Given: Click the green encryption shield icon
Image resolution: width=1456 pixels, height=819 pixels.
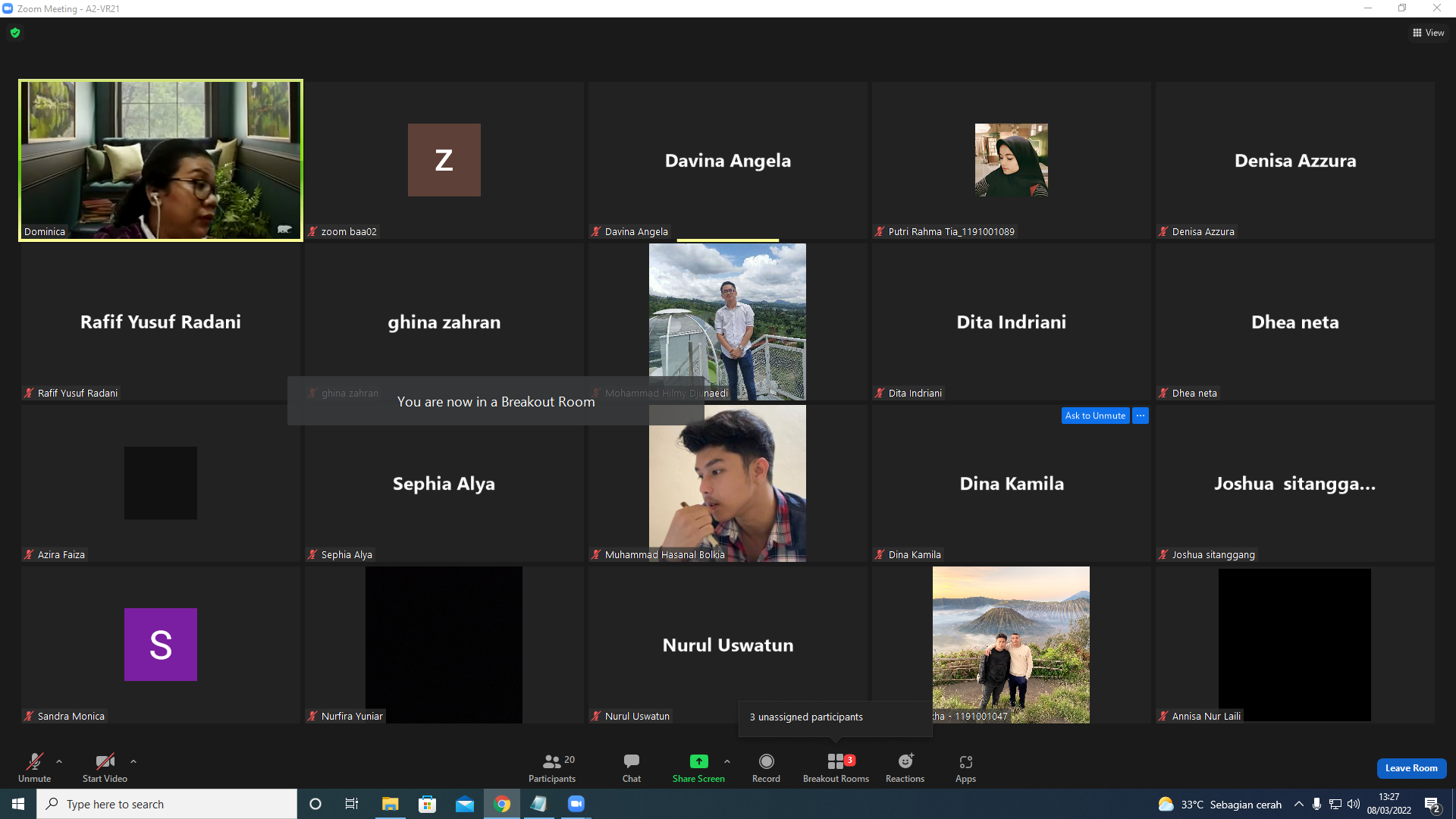Looking at the screenshot, I should [x=15, y=33].
